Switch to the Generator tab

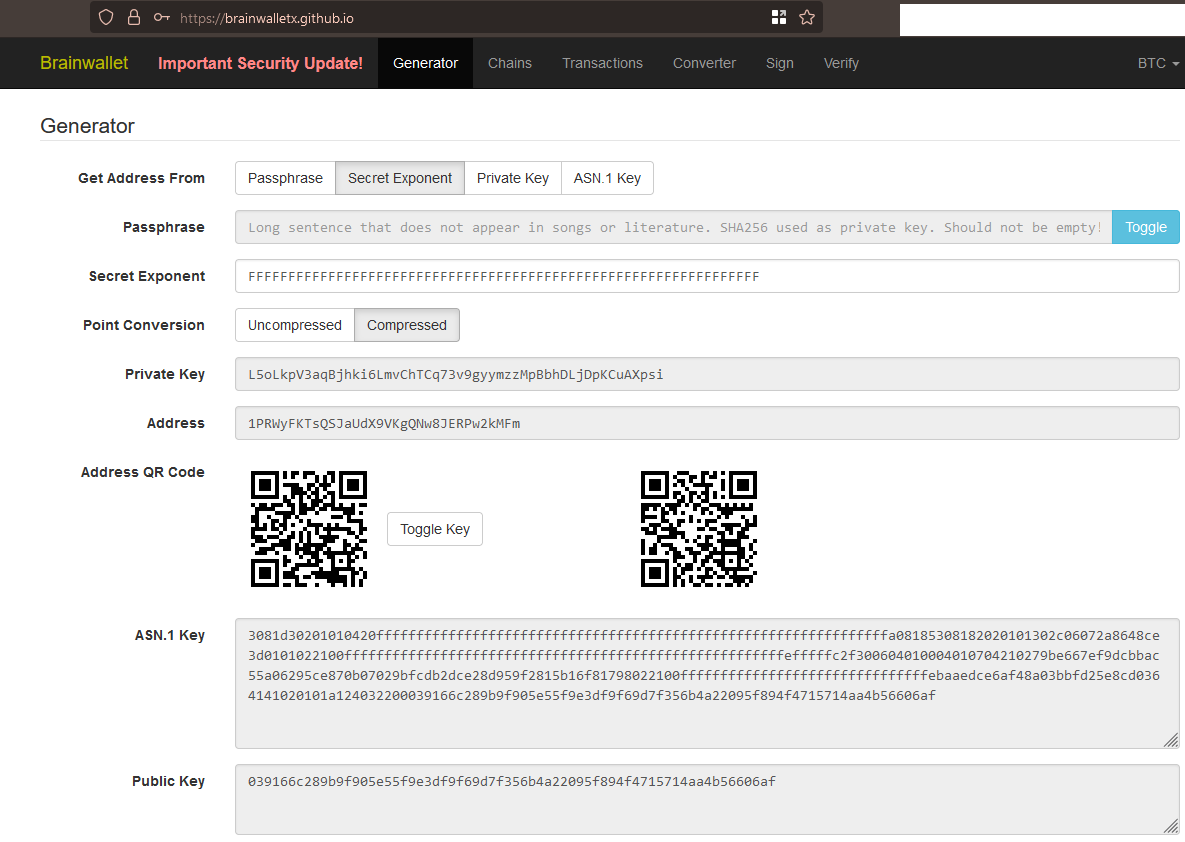pyautogui.click(x=425, y=63)
